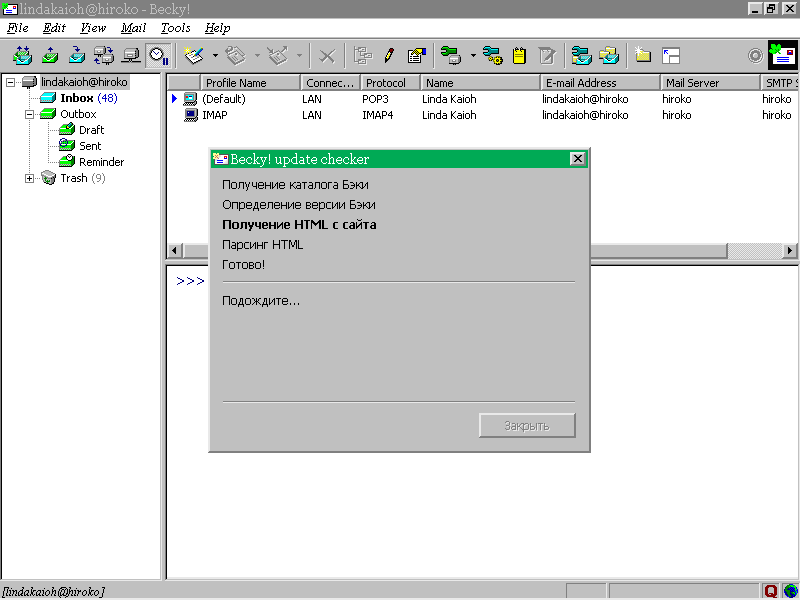Click the thread view tree icon
The image size is (800, 600).
363,55
